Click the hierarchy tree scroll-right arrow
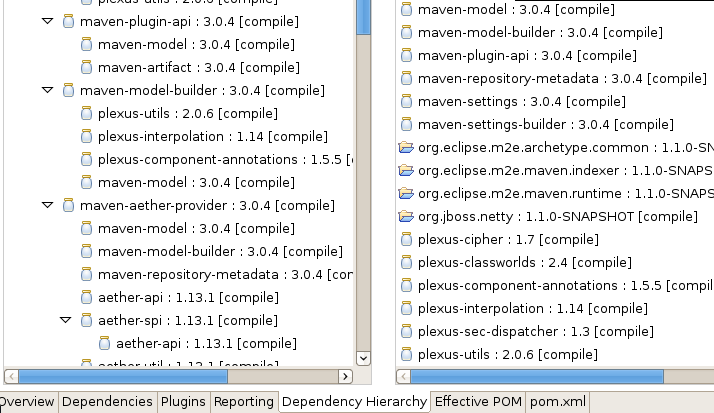714x413 pixels. [346, 376]
